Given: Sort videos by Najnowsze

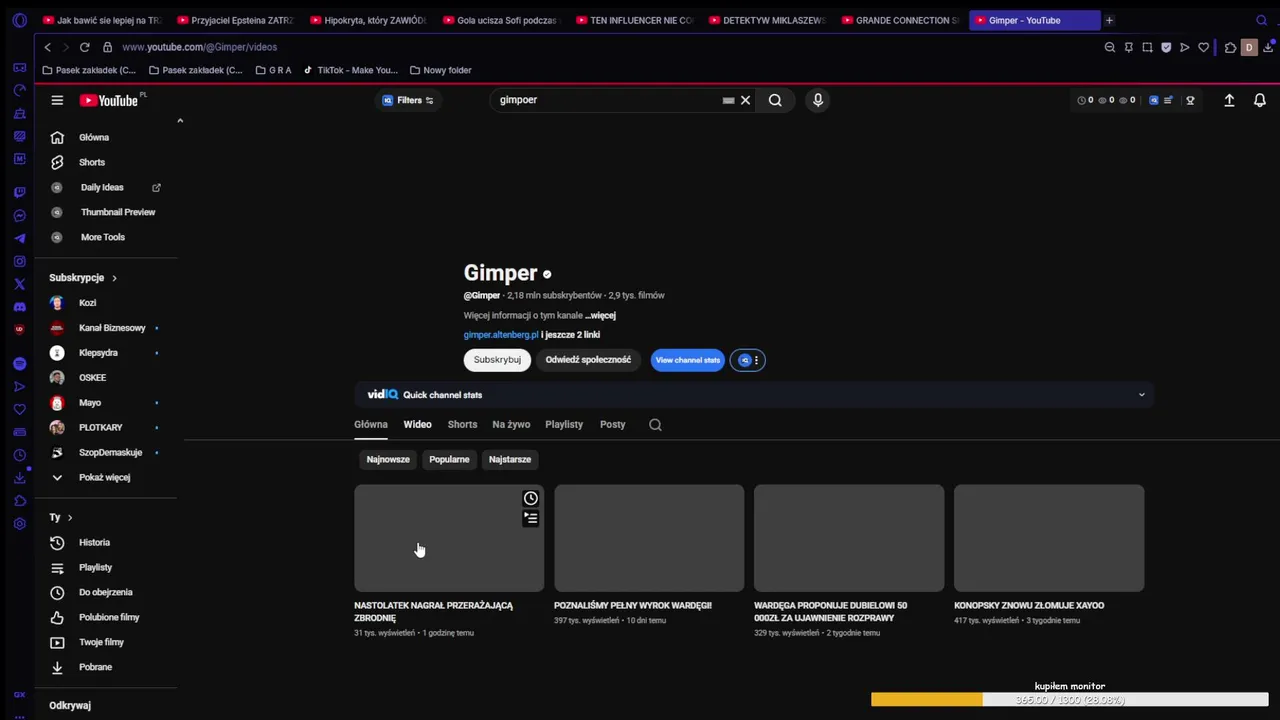Looking at the screenshot, I should [388, 459].
